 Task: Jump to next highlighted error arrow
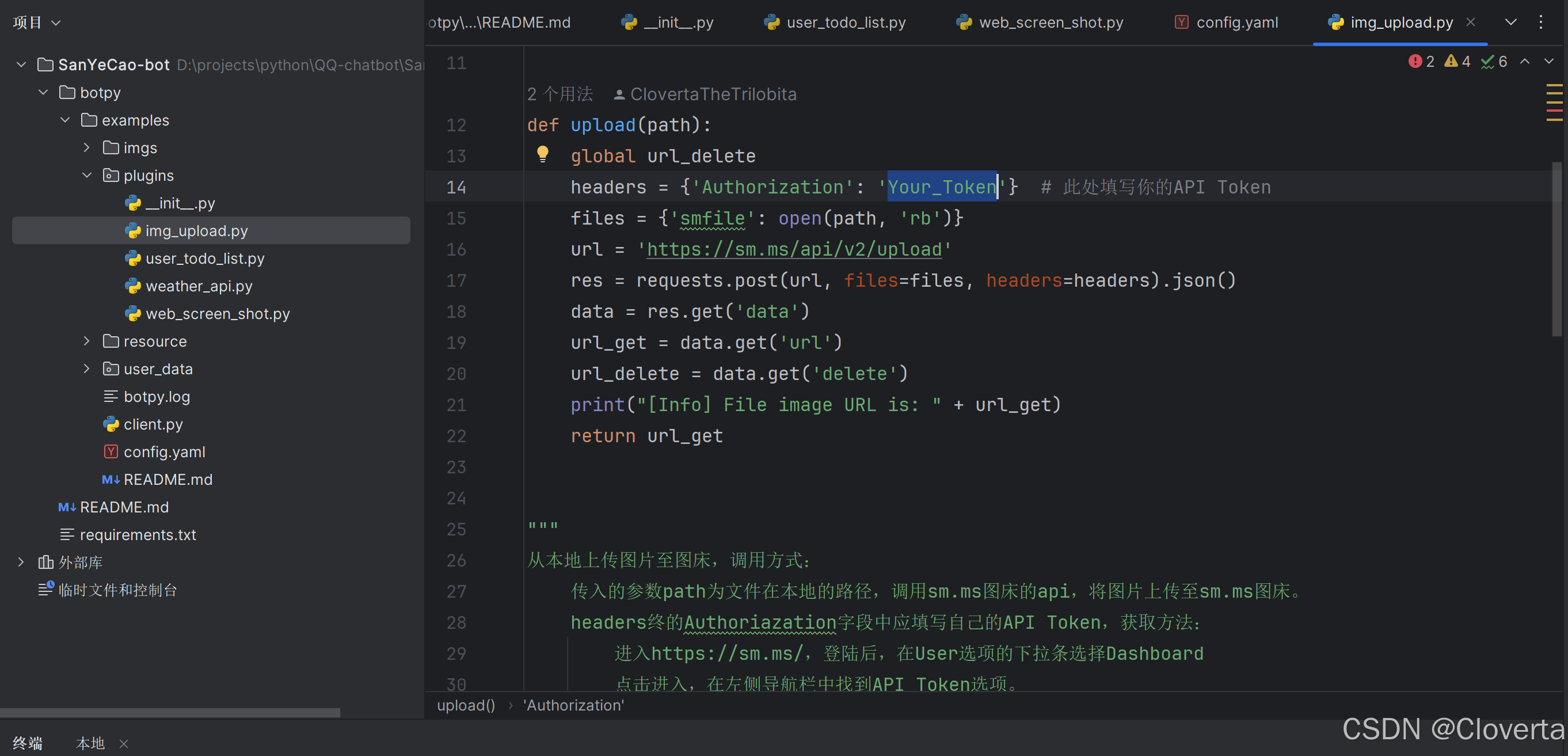point(1549,62)
